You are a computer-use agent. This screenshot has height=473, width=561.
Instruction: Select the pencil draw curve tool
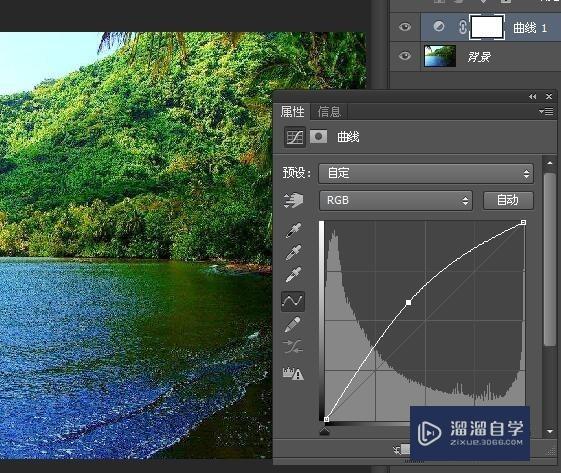[x=293, y=325]
